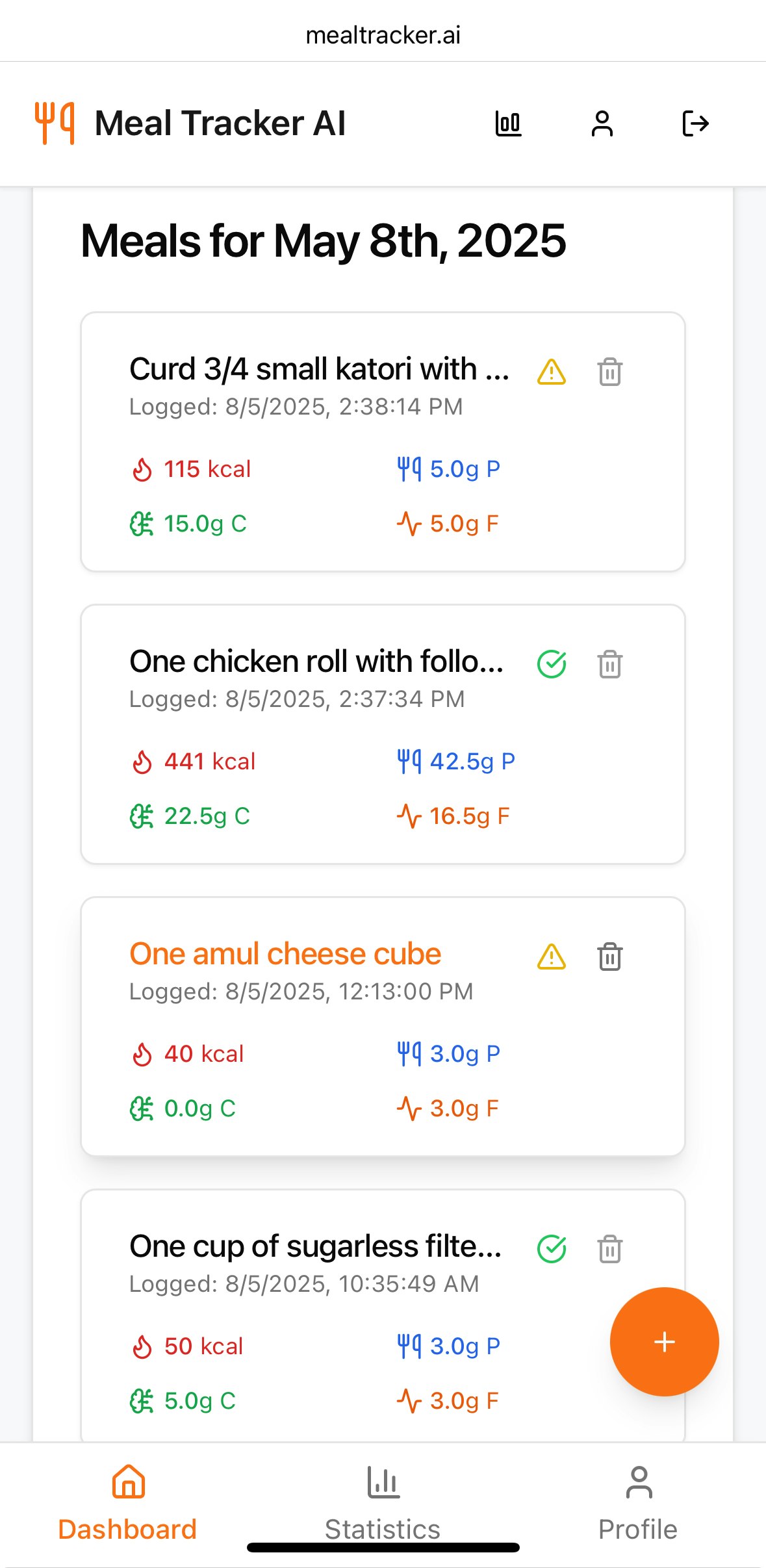Viewport: 766px width, 1568px height.
Task: Open the Curd 3/4 small katori meal title
Action: [319, 369]
